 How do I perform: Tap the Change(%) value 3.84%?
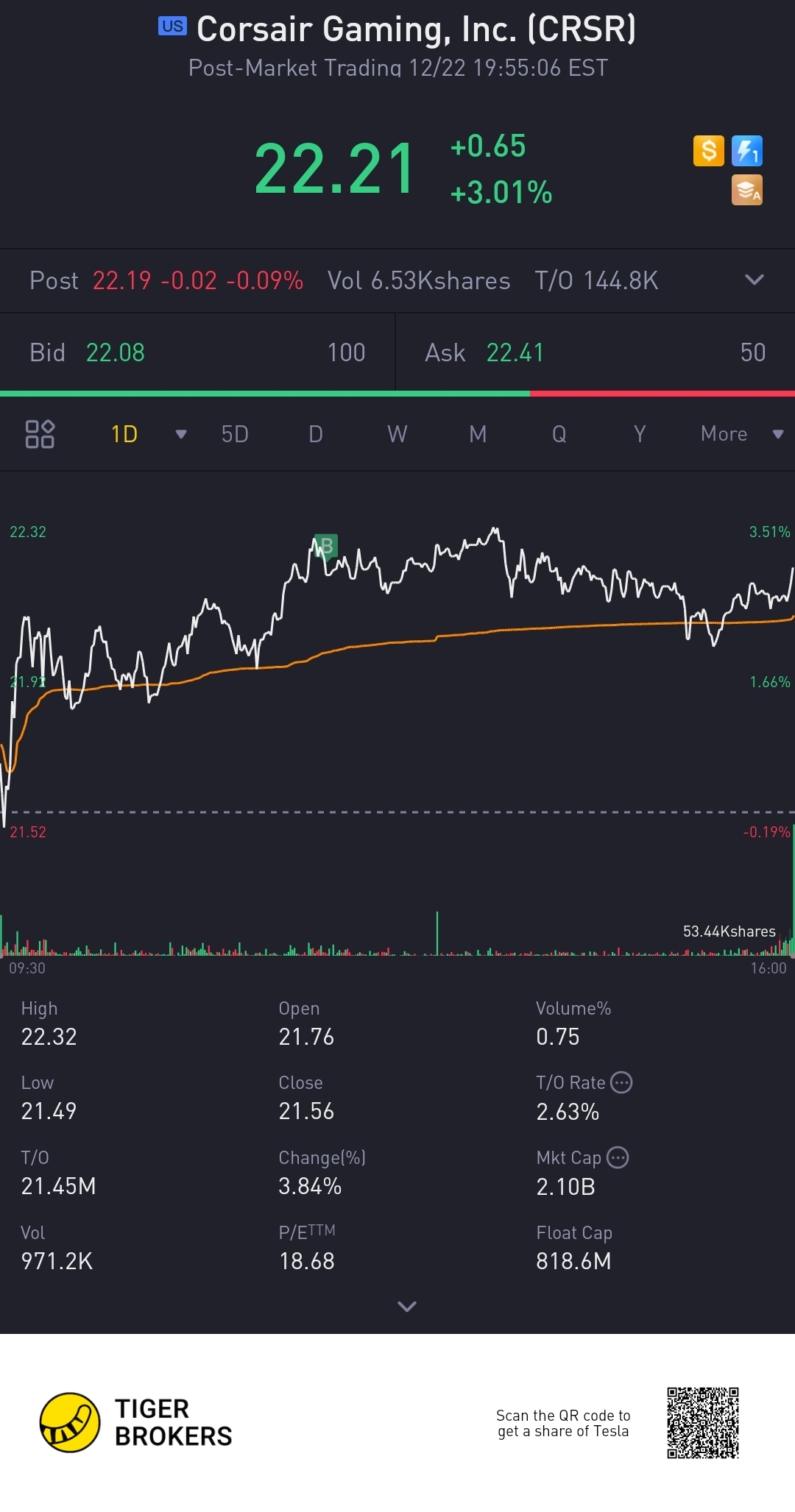310,1186
